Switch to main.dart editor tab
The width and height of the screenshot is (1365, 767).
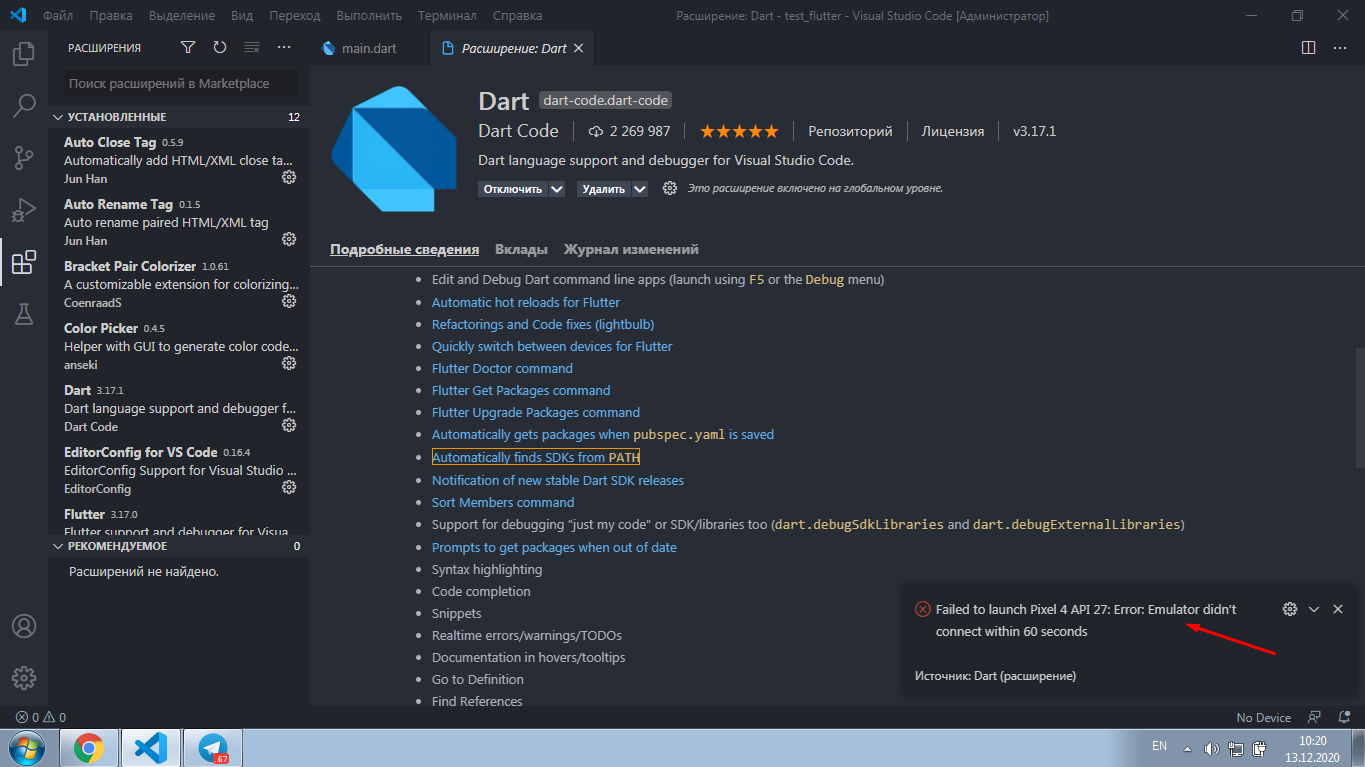point(370,48)
